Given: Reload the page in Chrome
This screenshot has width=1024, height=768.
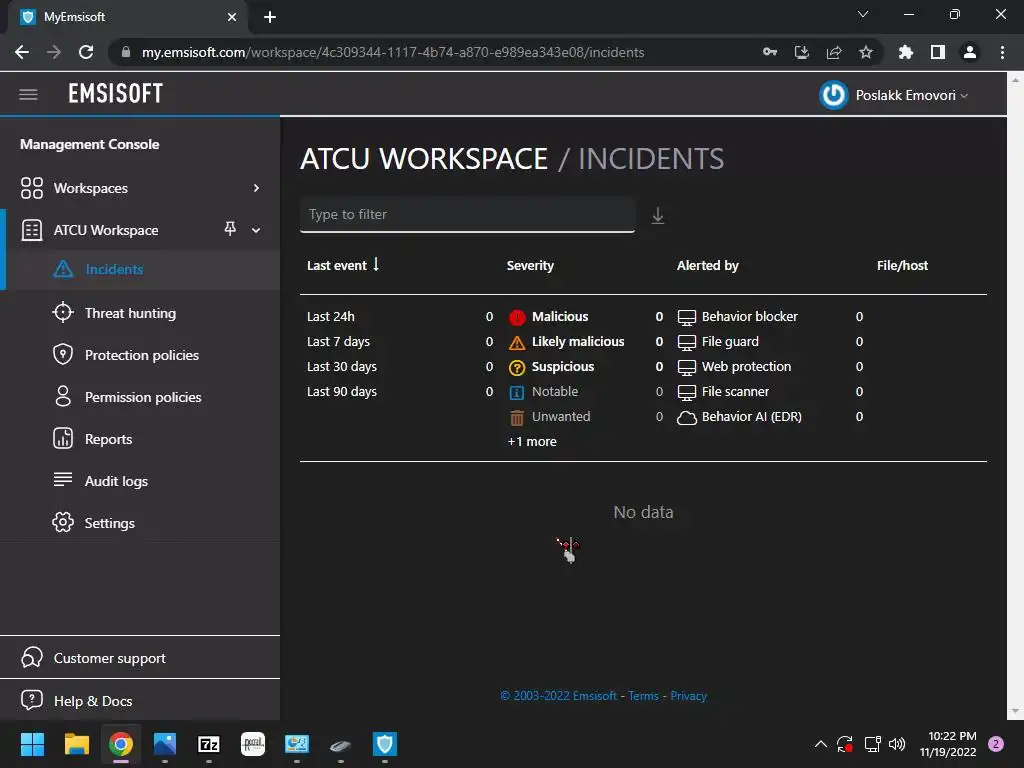Looking at the screenshot, I should (x=86, y=52).
